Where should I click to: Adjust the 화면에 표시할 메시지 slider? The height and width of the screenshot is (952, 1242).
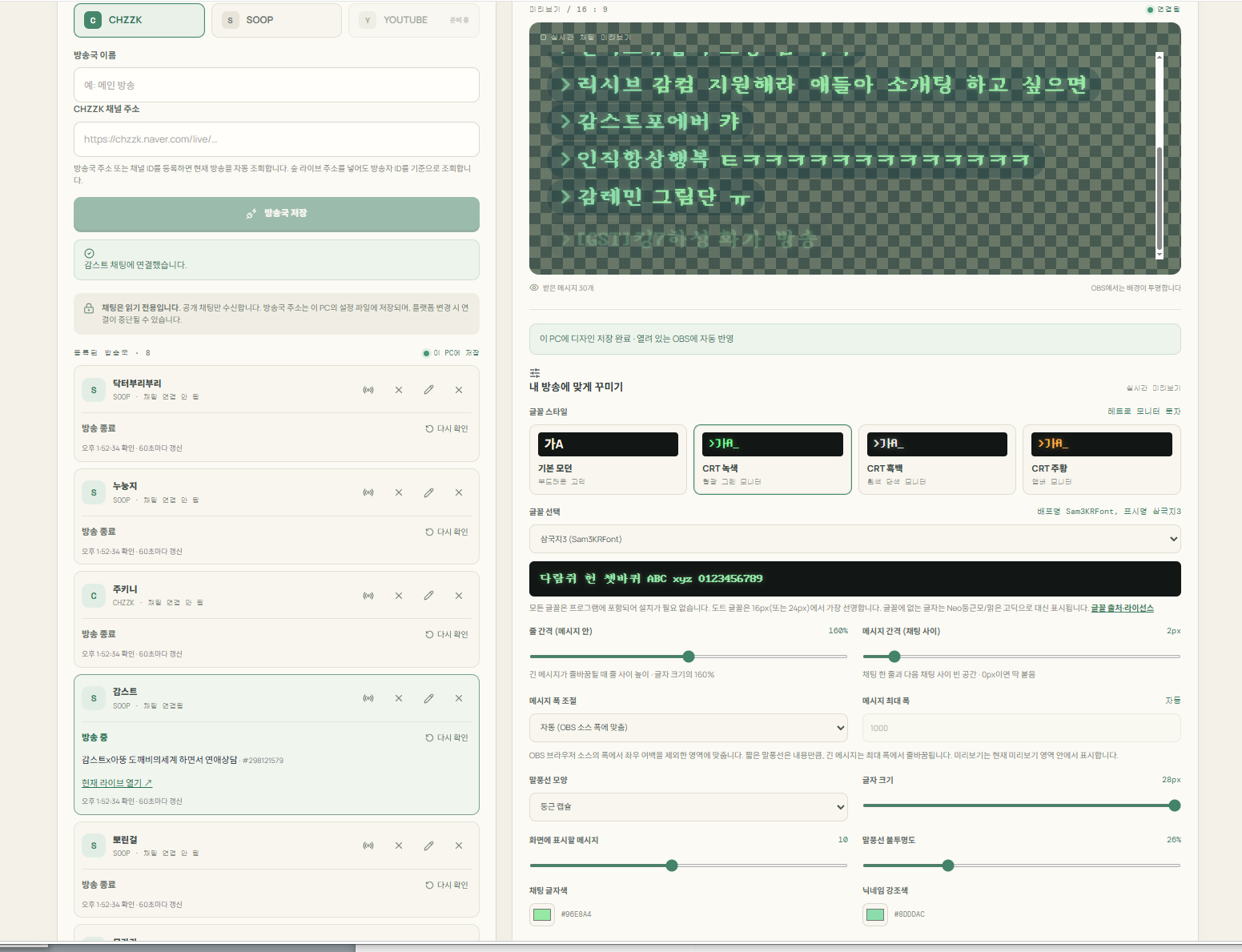coord(689,866)
